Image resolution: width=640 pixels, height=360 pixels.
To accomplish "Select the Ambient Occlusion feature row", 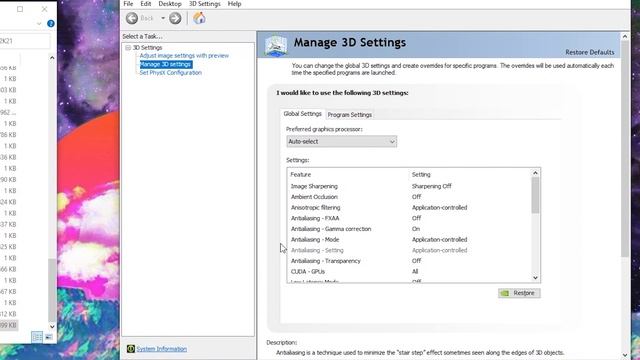I will tap(409, 197).
